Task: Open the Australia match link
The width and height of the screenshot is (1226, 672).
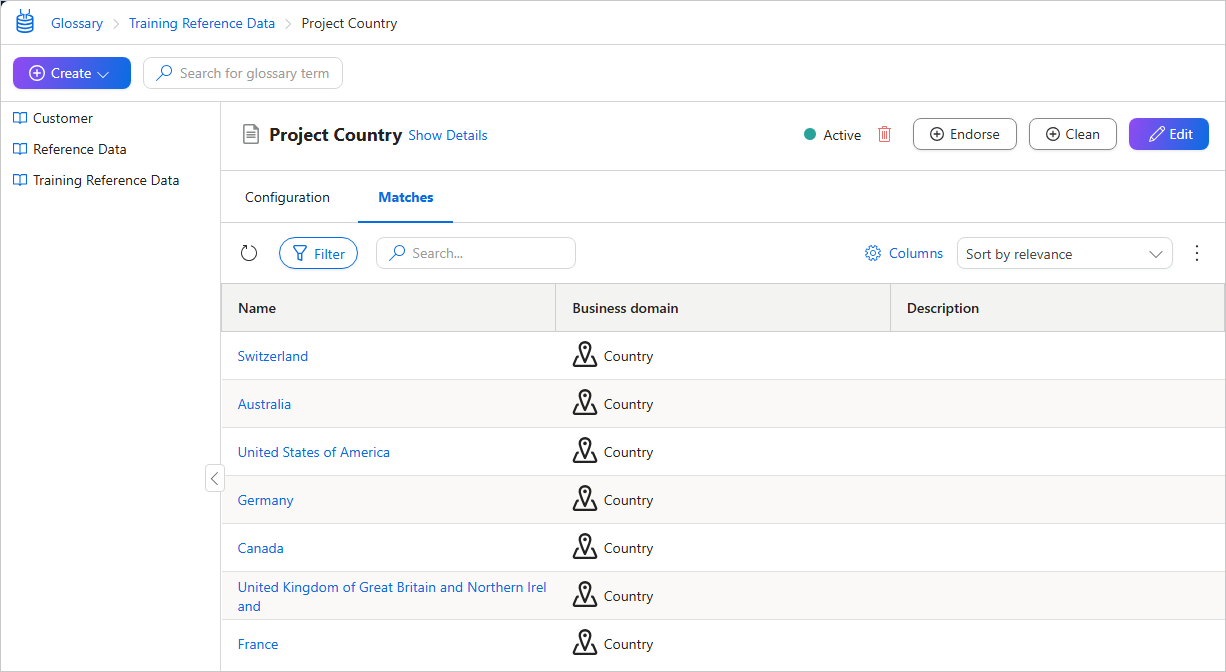Action: click(x=264, y=404)
